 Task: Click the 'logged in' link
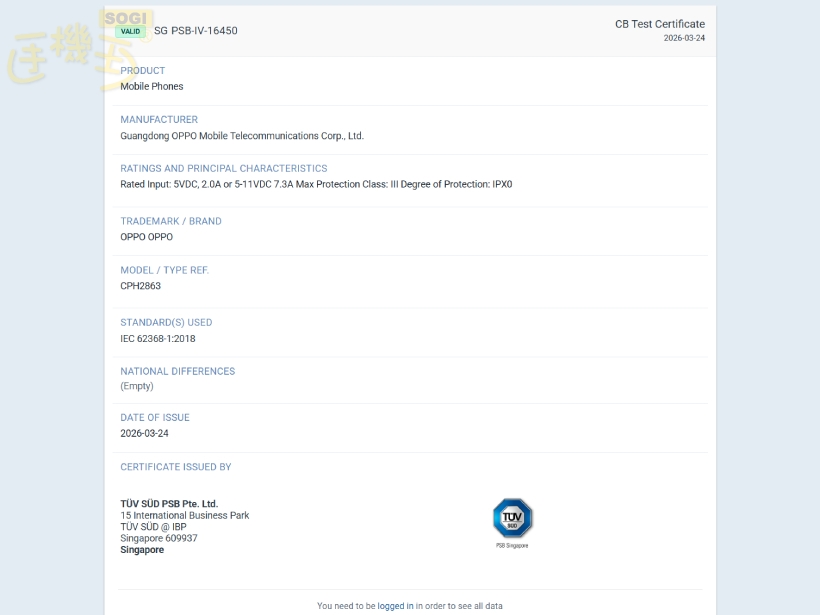[x=395, y=606]
